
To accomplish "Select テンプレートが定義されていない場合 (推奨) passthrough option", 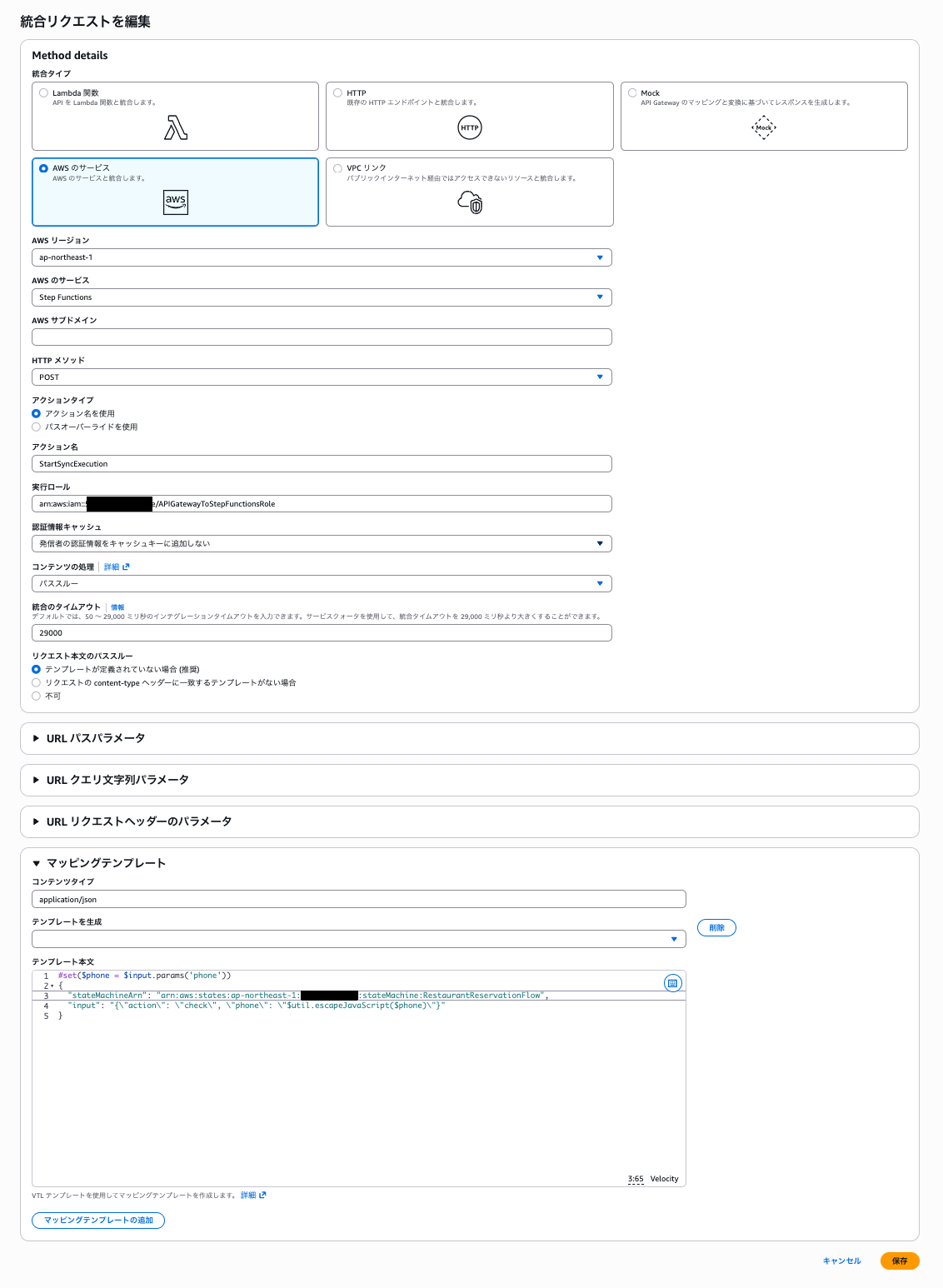I will click(x=36, y=669).
